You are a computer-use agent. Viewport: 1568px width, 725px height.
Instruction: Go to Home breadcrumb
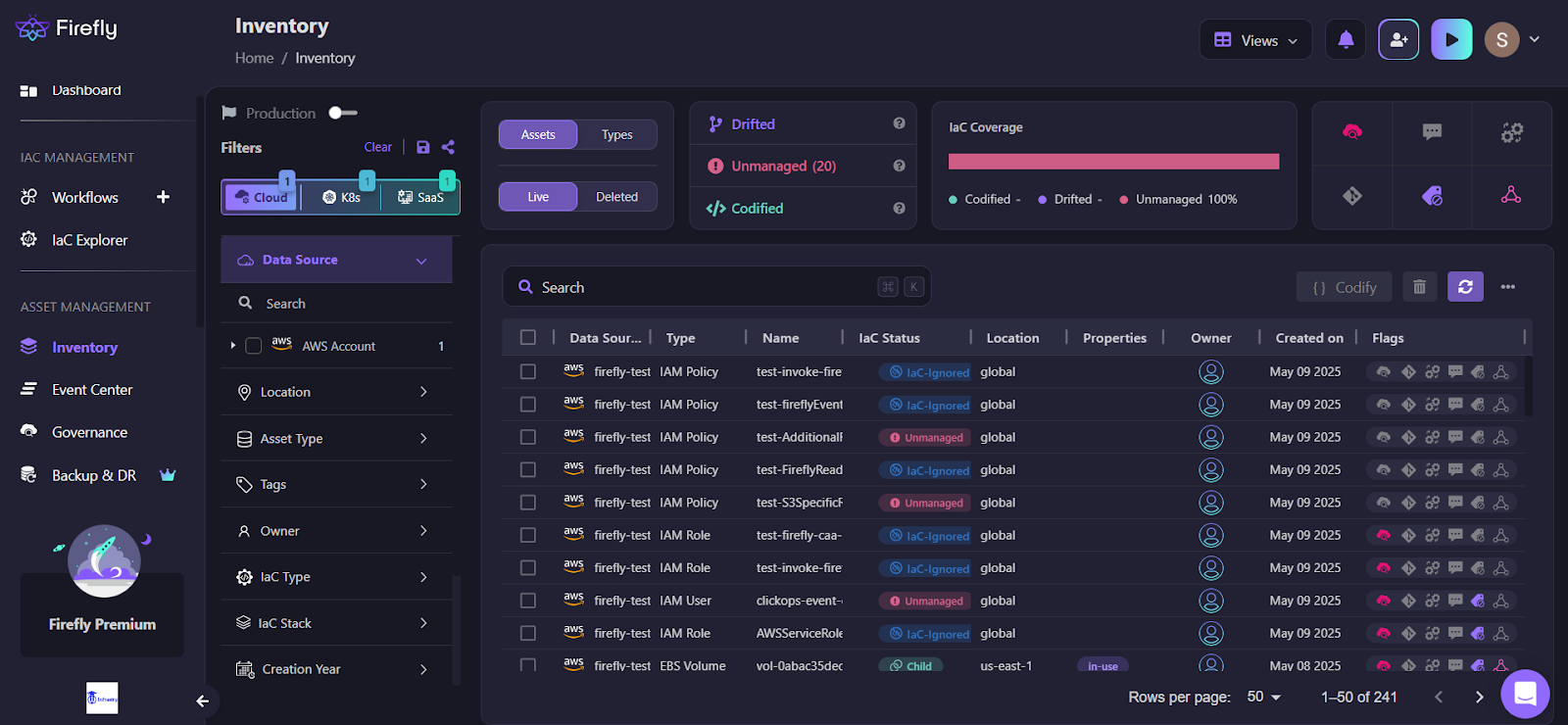click(x=254, y=58)
